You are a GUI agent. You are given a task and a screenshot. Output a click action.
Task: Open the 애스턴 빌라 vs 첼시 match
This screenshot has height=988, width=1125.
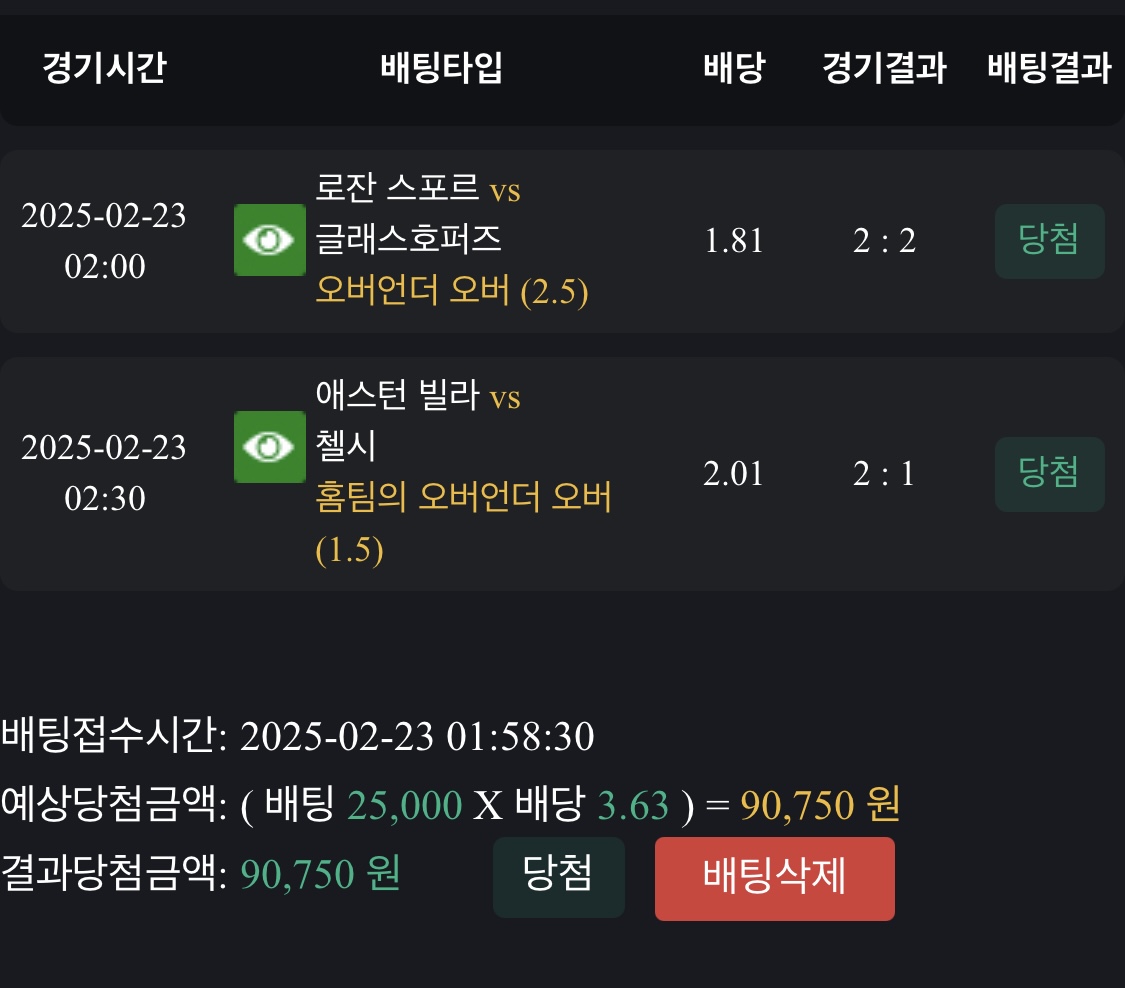tap(417, 421)
